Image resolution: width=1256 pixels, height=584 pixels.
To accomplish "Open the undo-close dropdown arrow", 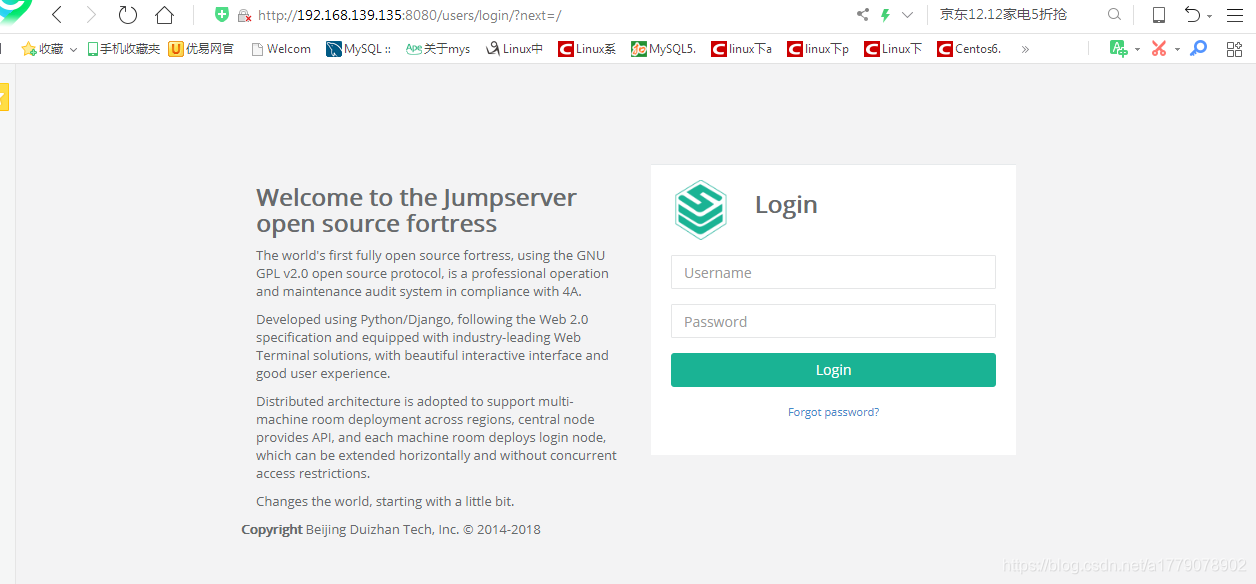I will [1209, 17].
